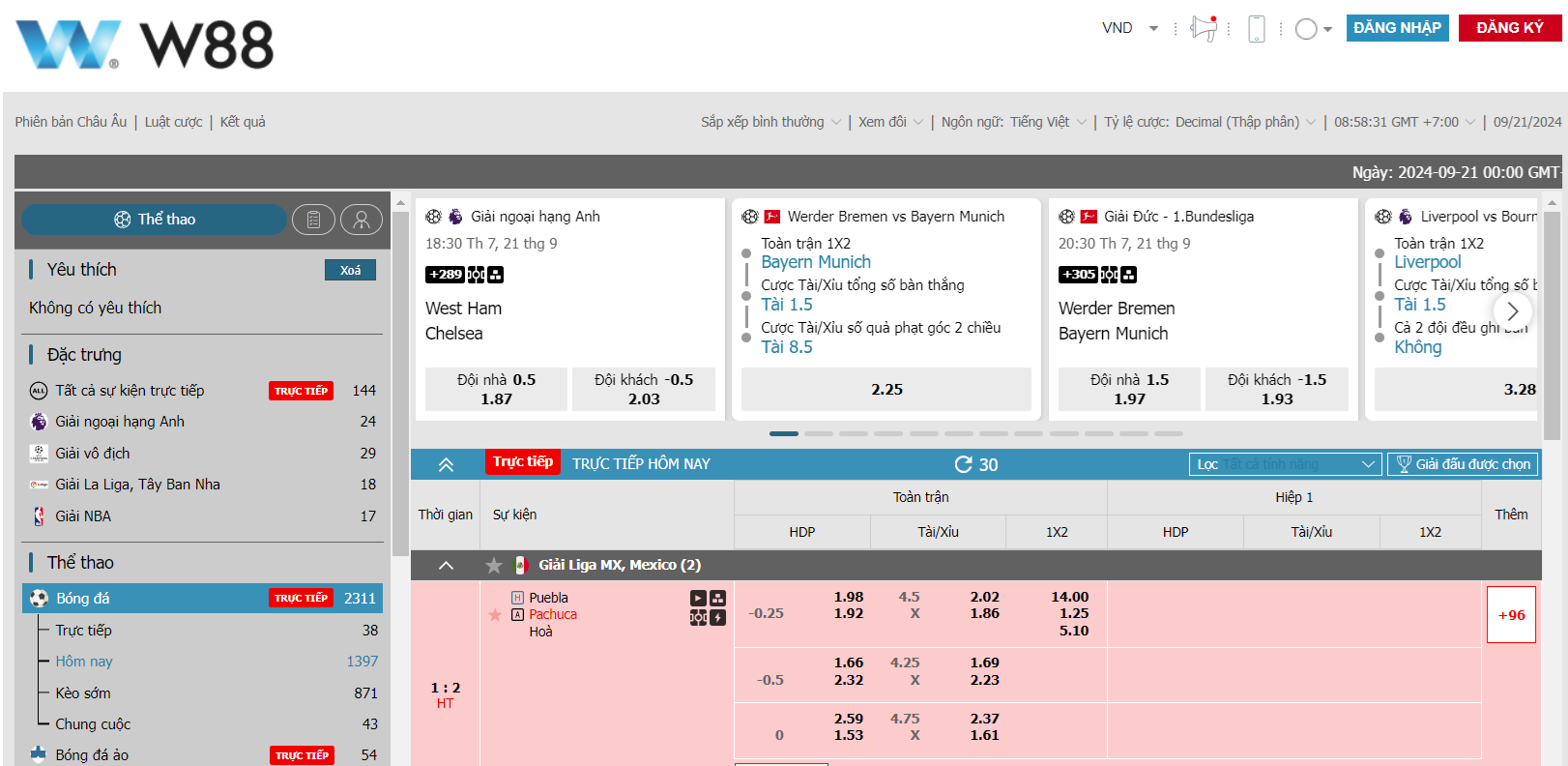The height and width of the screenshot is (766, 1568).
Task: Click the next arrow on featured matches carousel
Action: coord(1512,311)
